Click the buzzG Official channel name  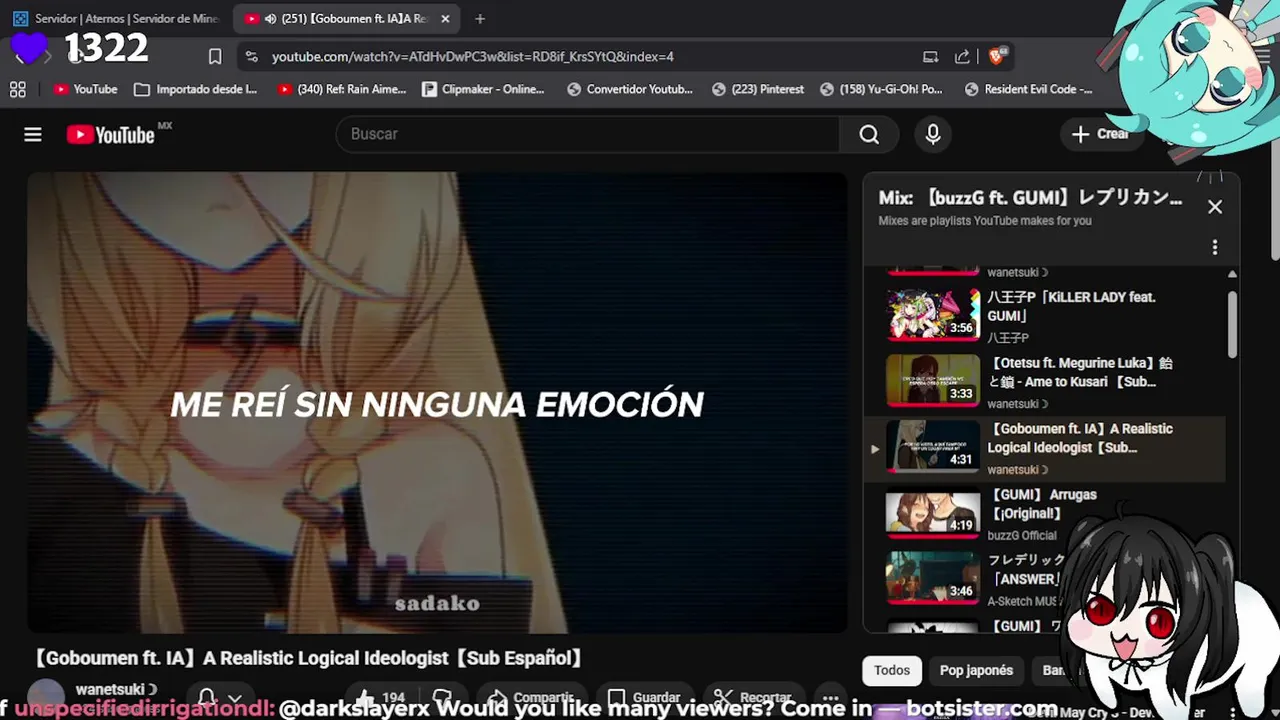(1022, 536)
